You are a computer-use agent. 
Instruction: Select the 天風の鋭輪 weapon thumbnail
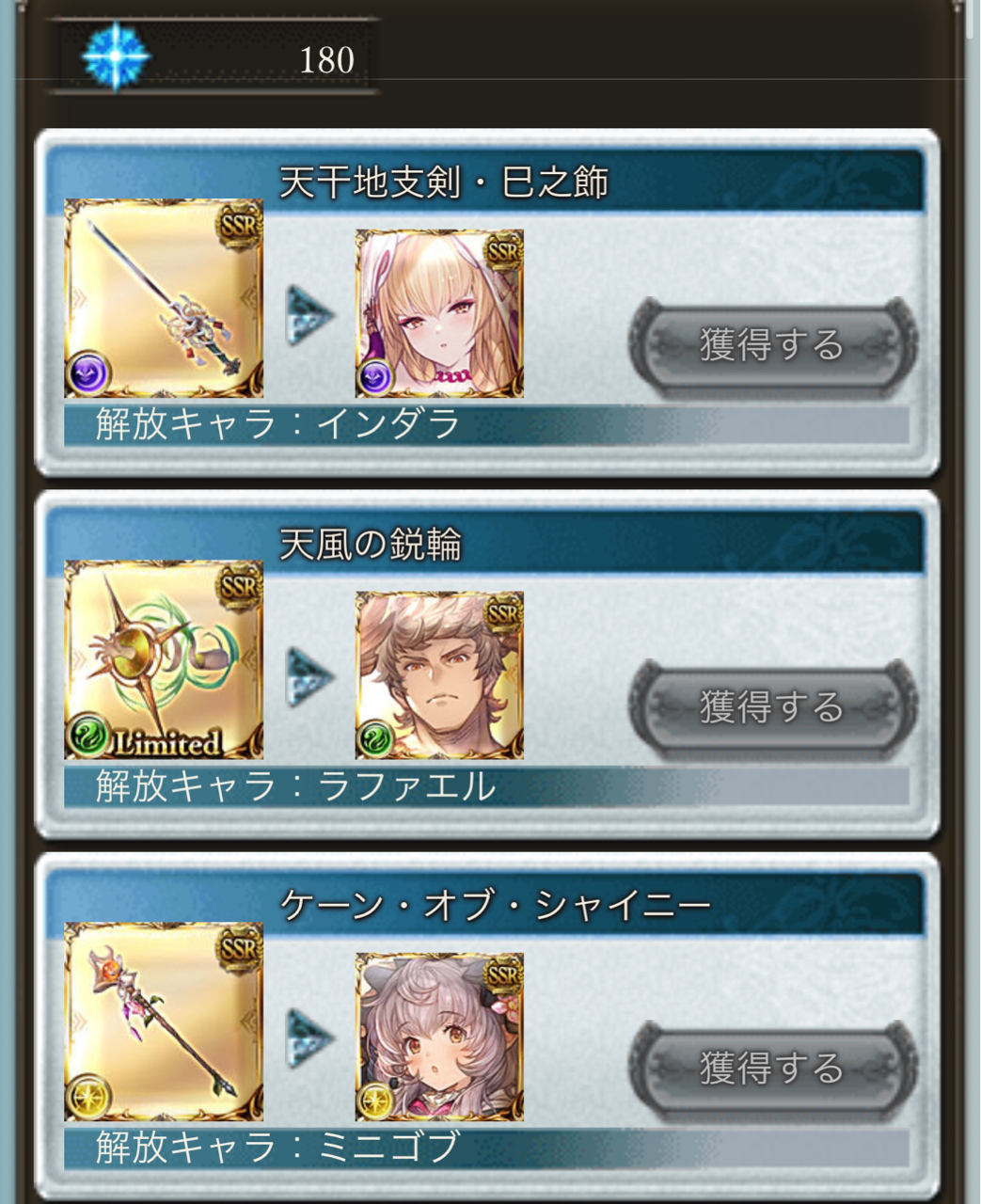click(164, 660)
